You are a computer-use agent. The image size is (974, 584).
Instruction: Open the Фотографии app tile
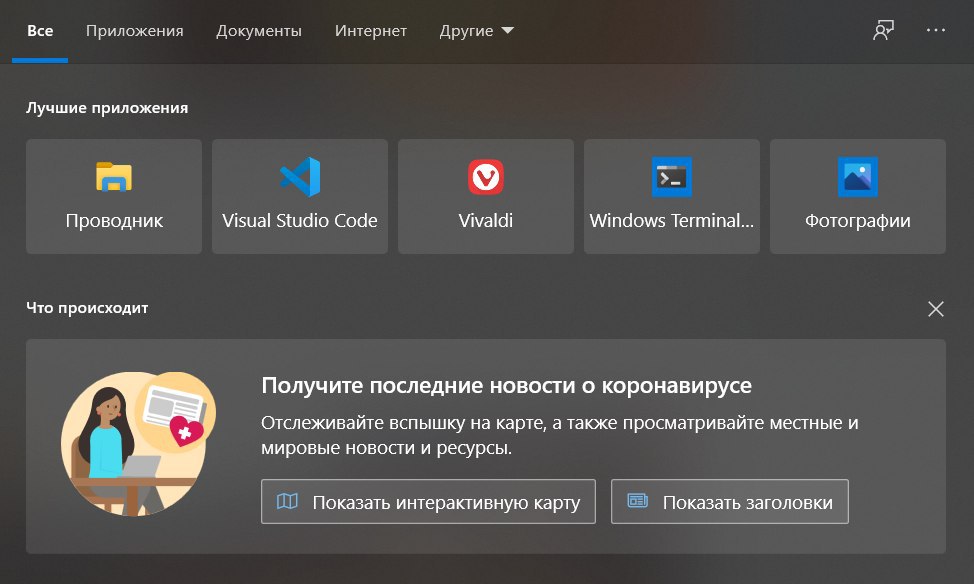click(x=858, y=196)
